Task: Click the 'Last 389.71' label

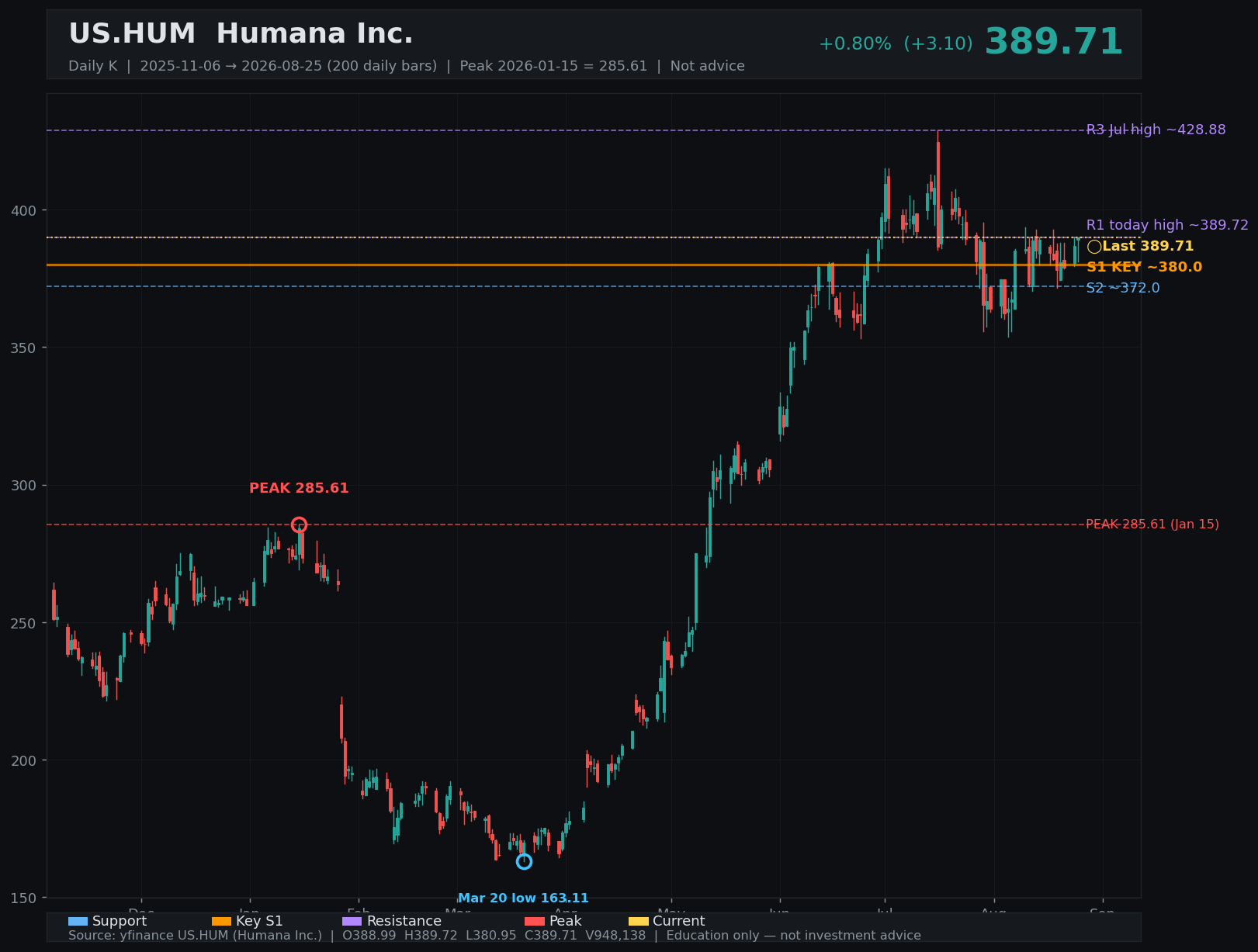Action: tap(1148, 246)
